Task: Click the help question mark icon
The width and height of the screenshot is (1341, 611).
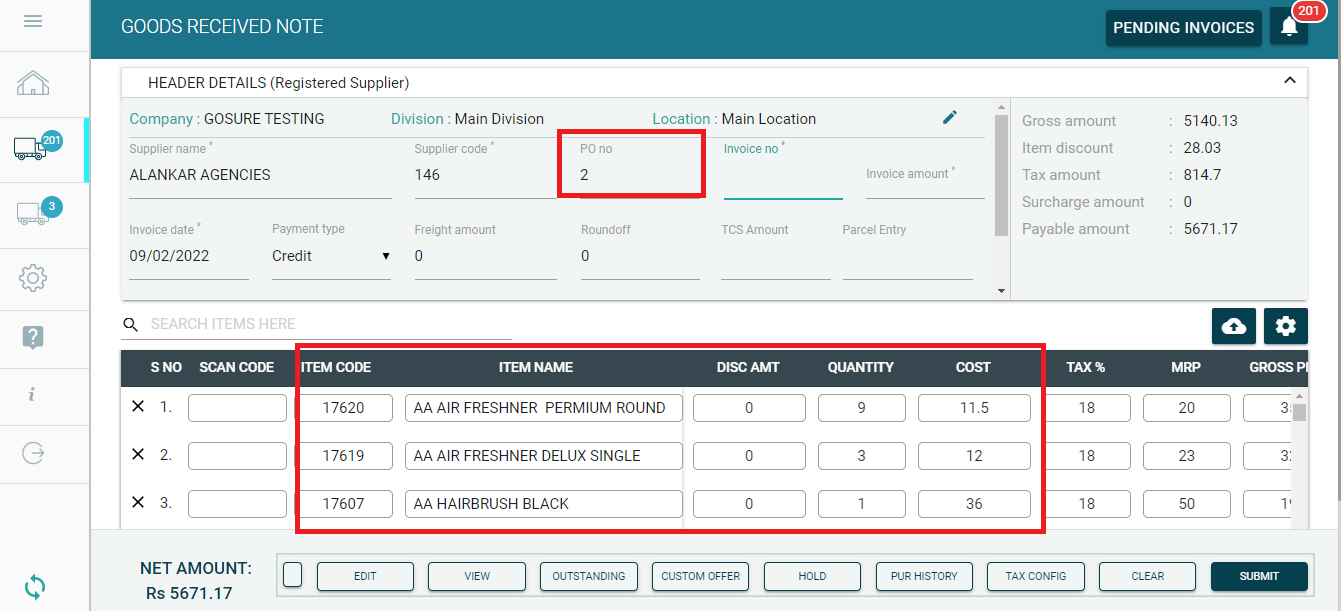Action: point(33,337)
